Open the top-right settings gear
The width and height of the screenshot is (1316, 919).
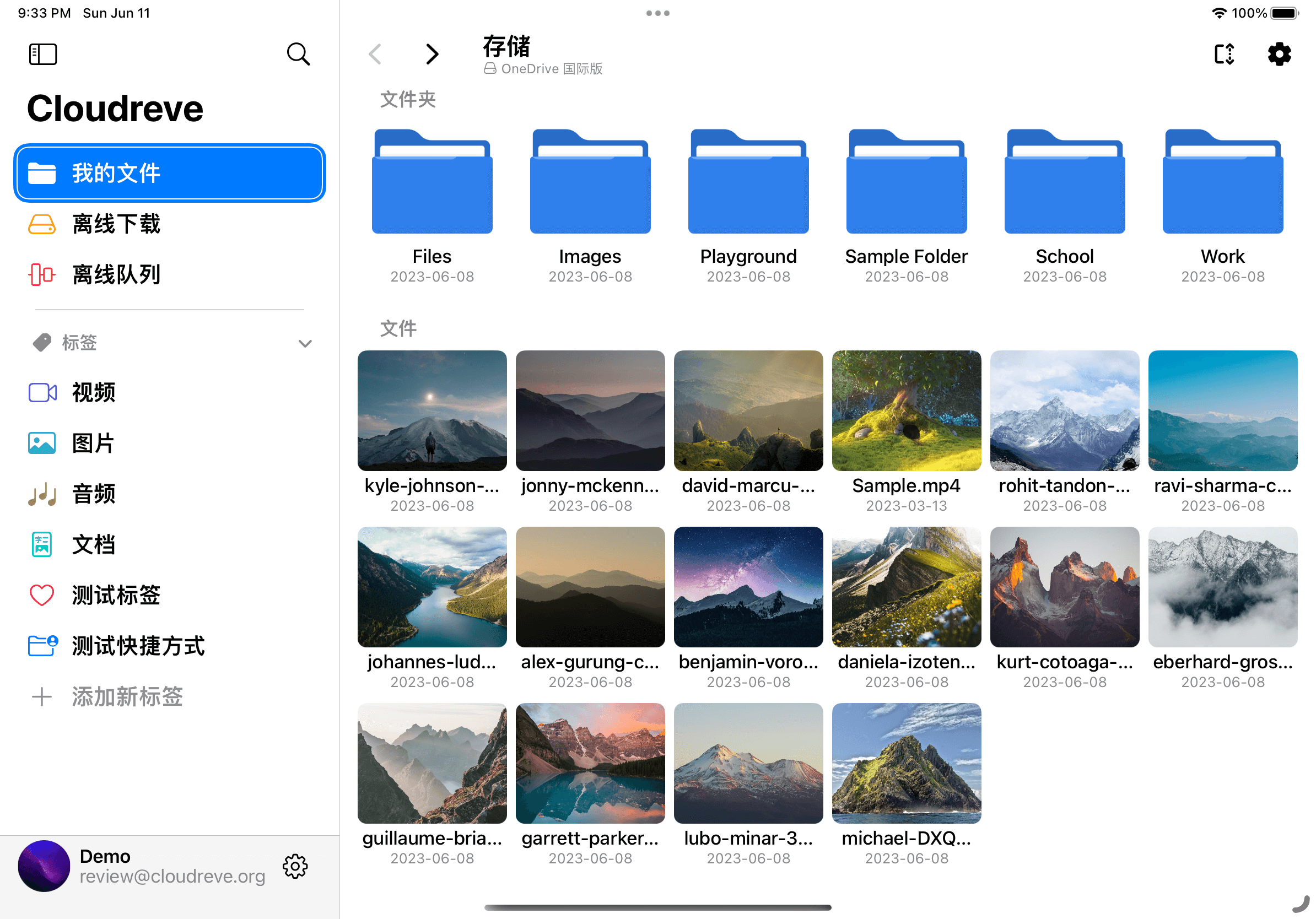[x=1279, y=55]
